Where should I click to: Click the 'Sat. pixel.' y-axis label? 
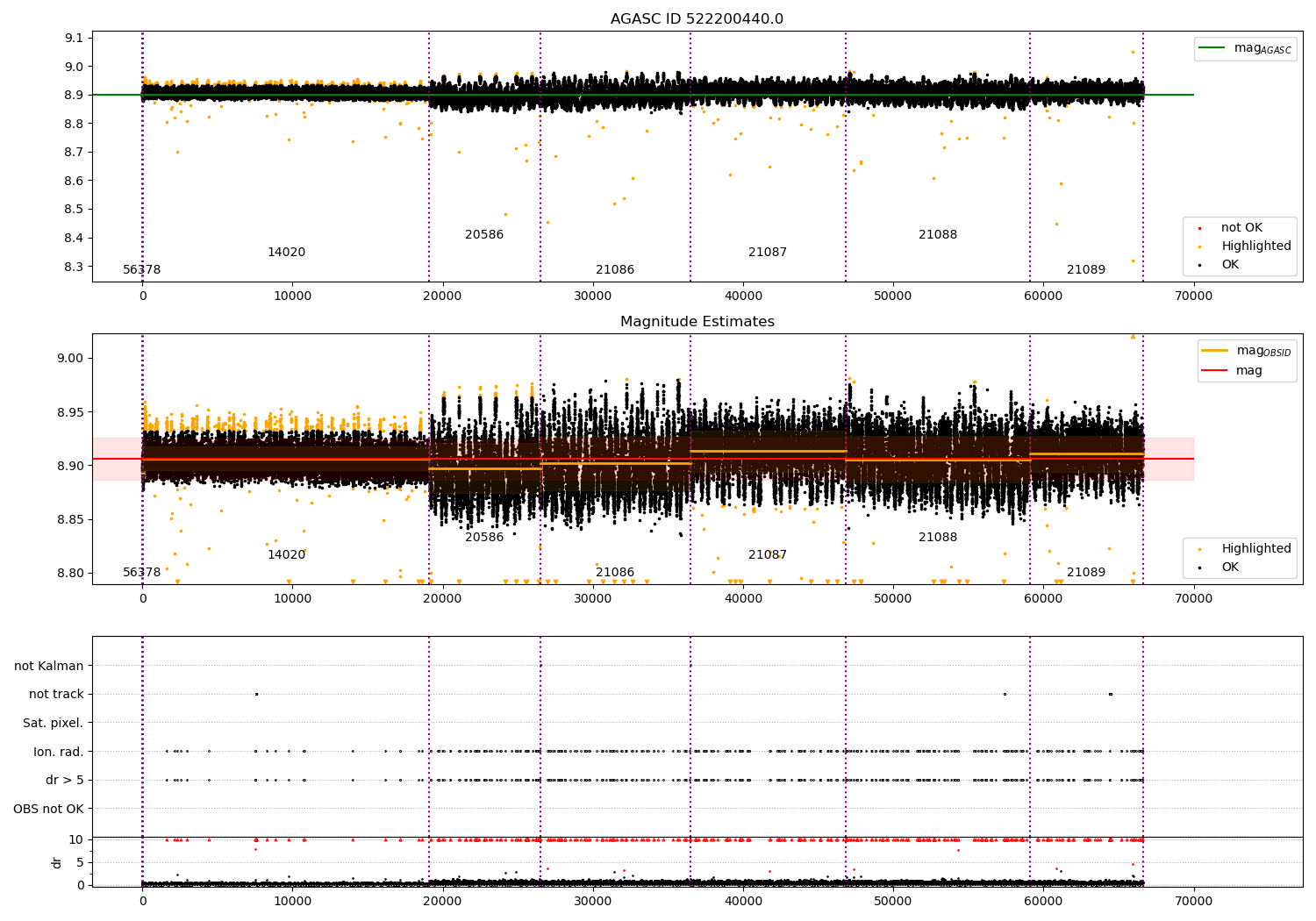pos(54,724)
